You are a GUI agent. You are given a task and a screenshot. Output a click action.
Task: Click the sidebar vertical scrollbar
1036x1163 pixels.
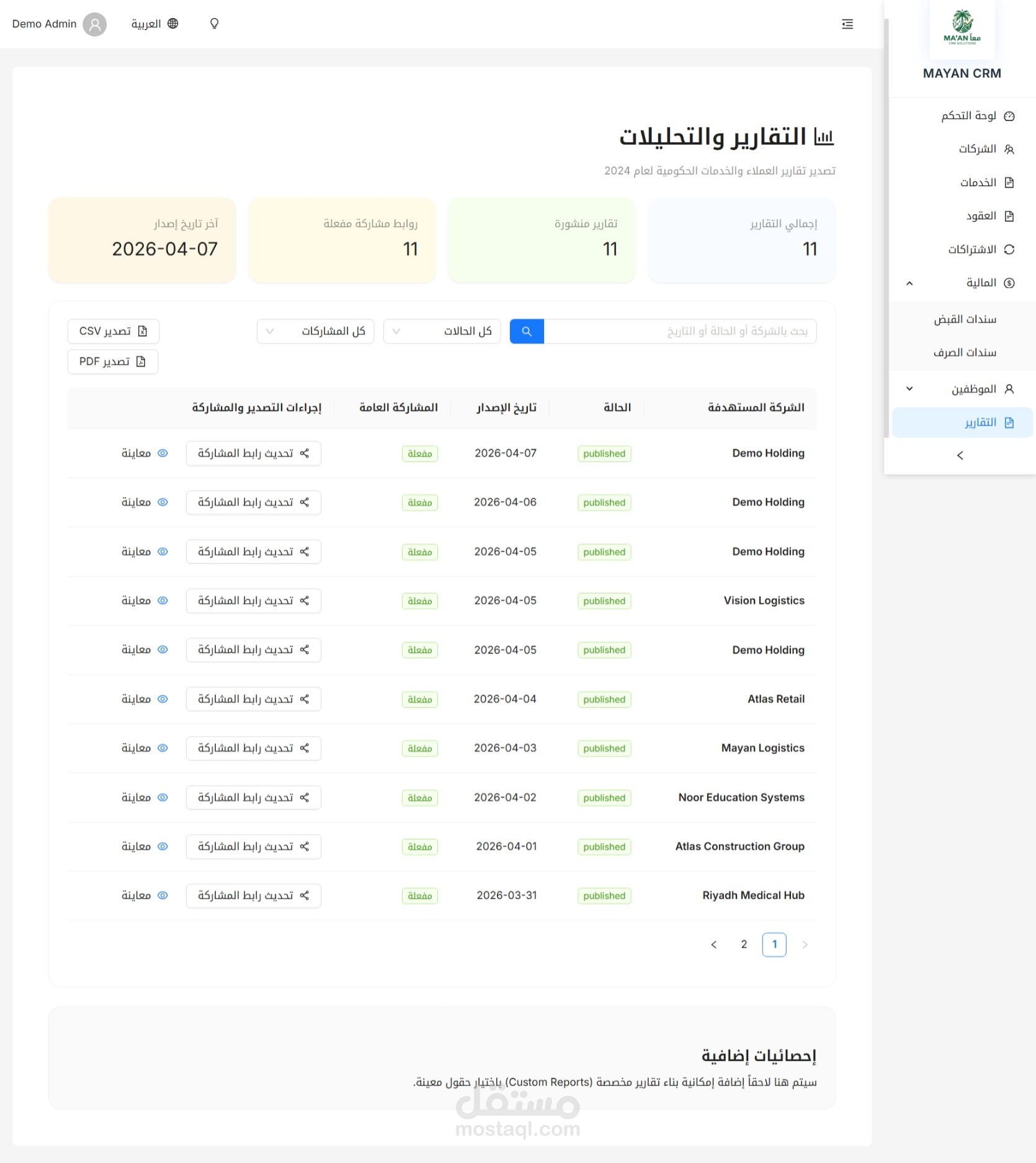pyautogui.click(x=886, y=228)
